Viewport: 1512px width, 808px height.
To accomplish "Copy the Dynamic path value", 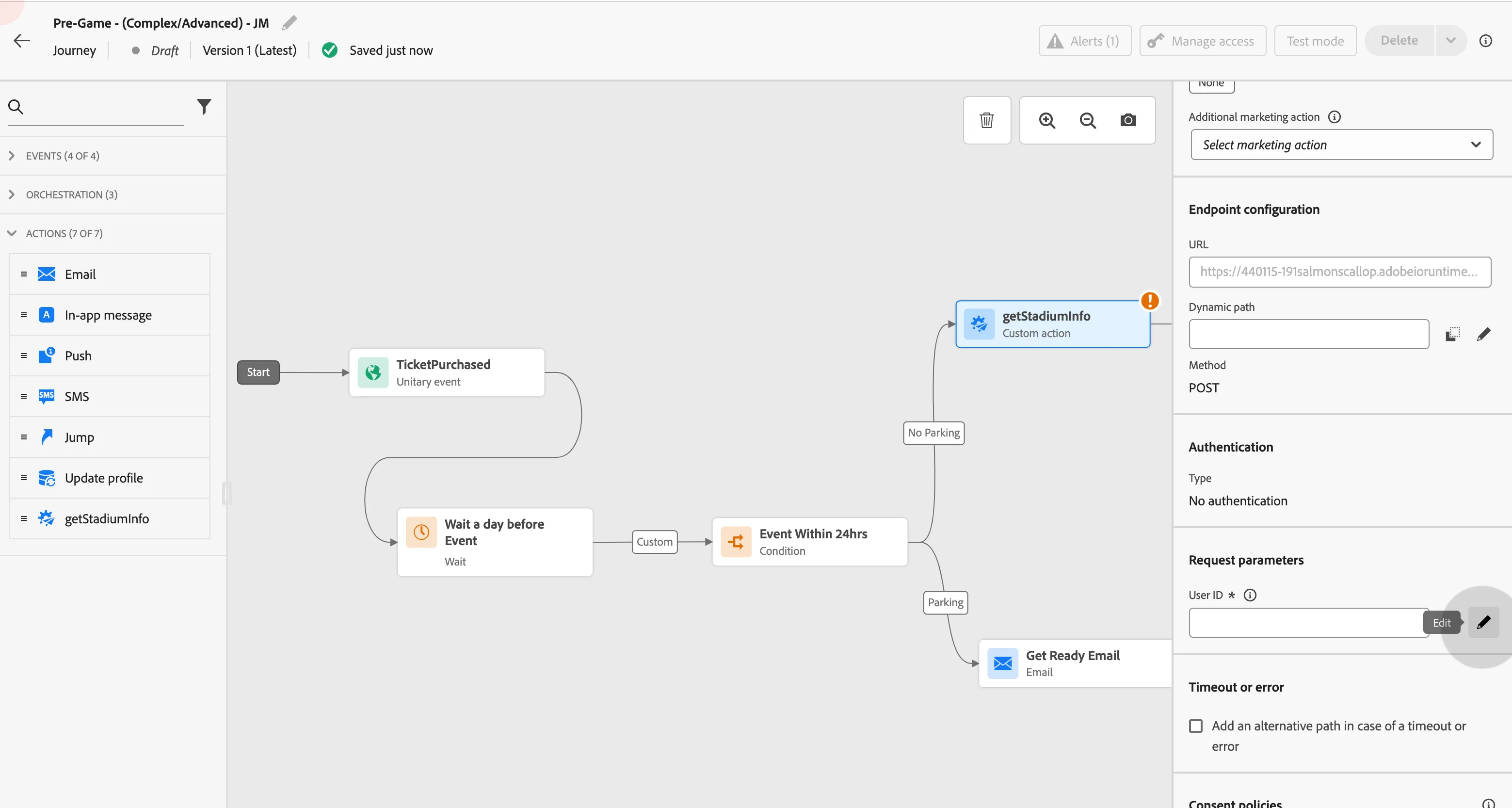I will (x=1452, y=334).
